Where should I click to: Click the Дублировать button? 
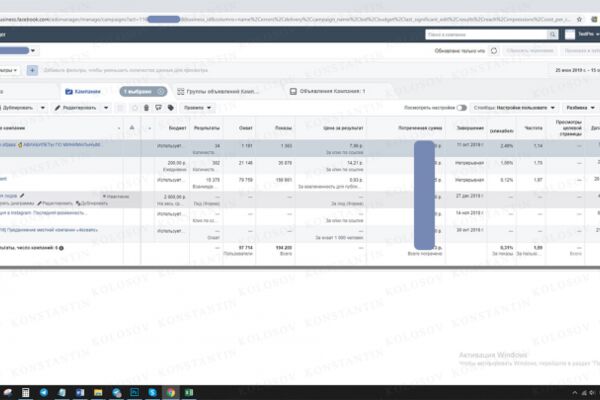tap(18, 108)
